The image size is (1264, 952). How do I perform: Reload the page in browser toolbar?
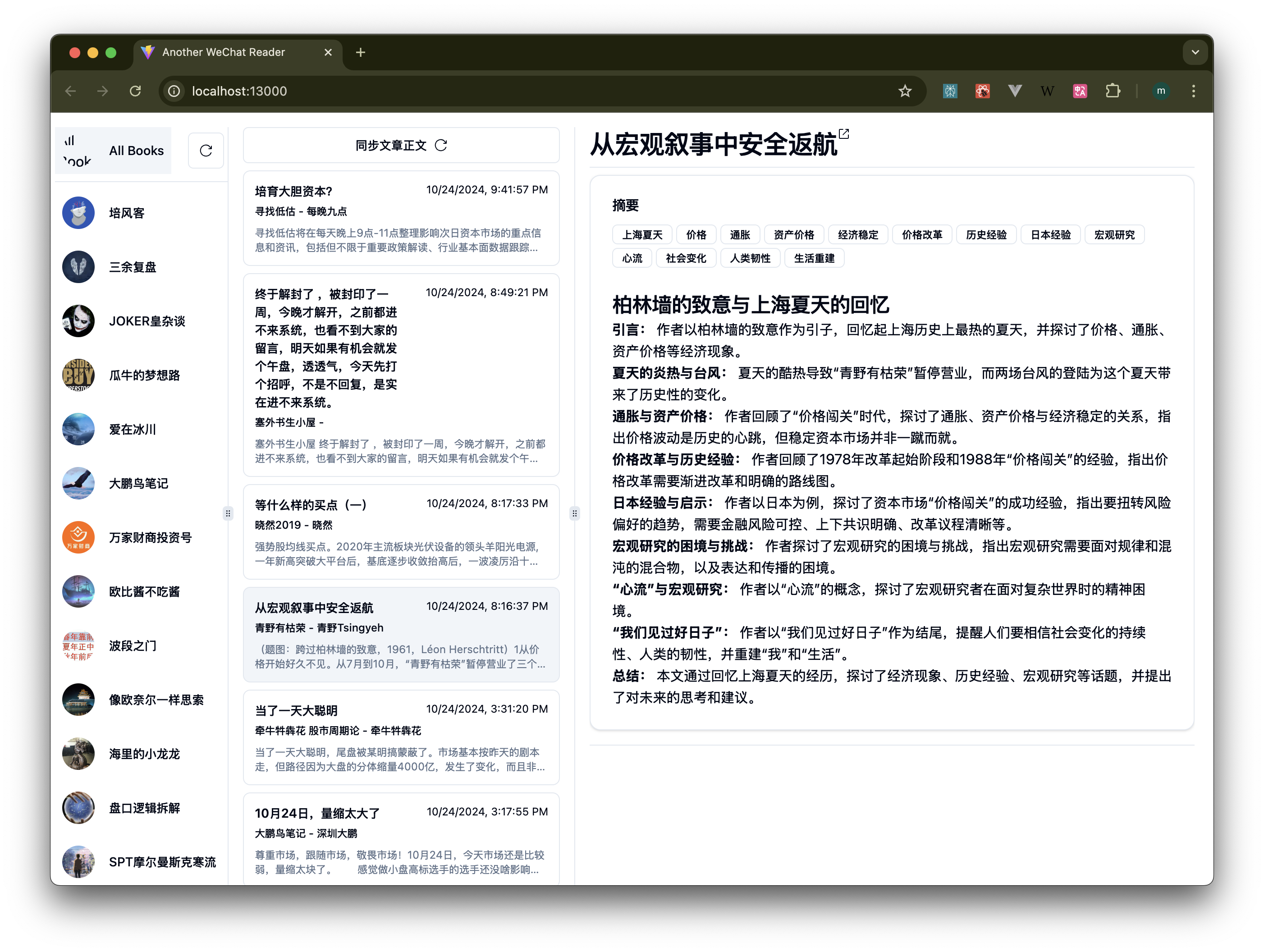tap(135, 91)
